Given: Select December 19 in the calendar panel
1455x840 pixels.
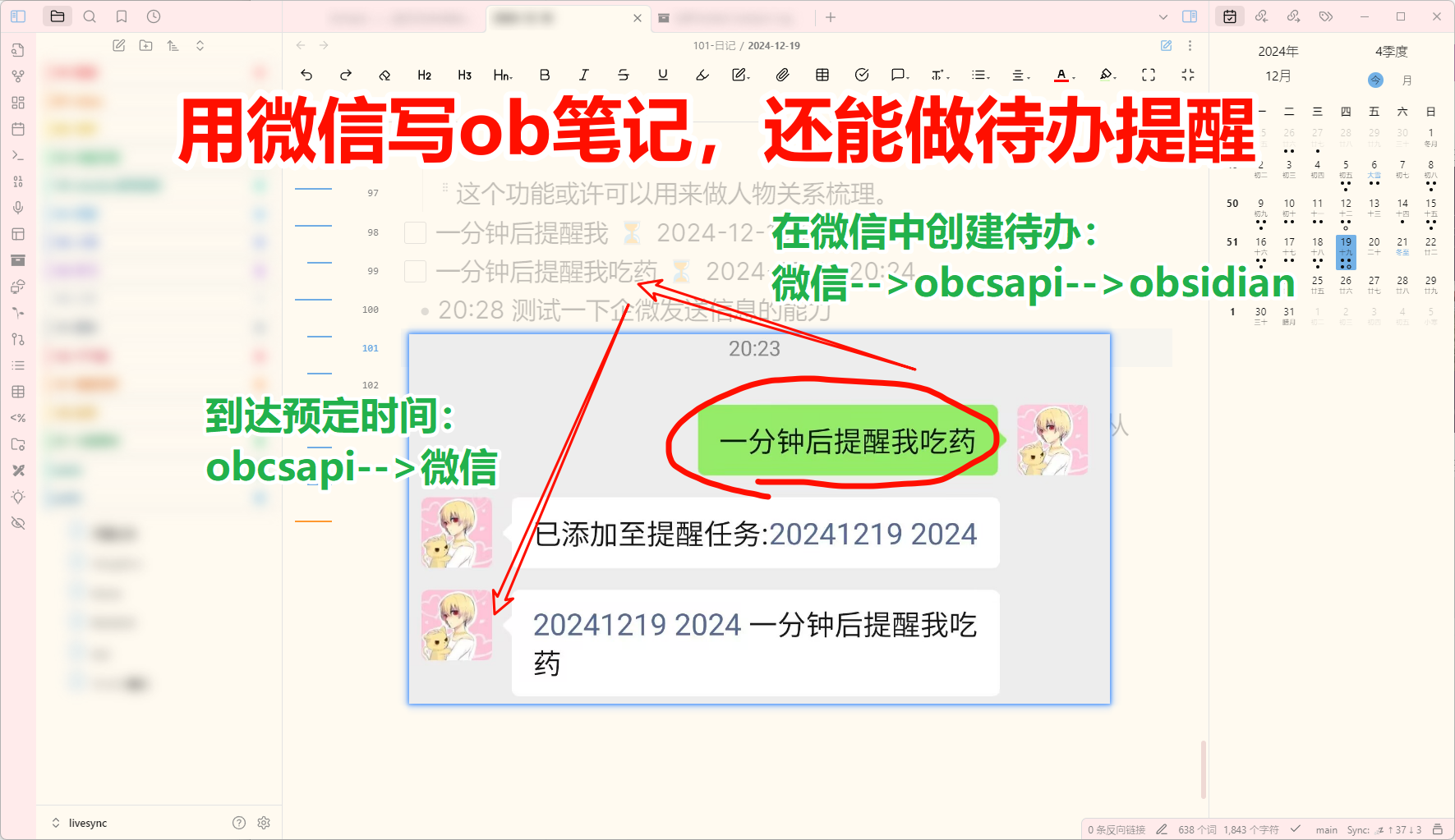Looking at the screenshot, I should coord(1346,246).
